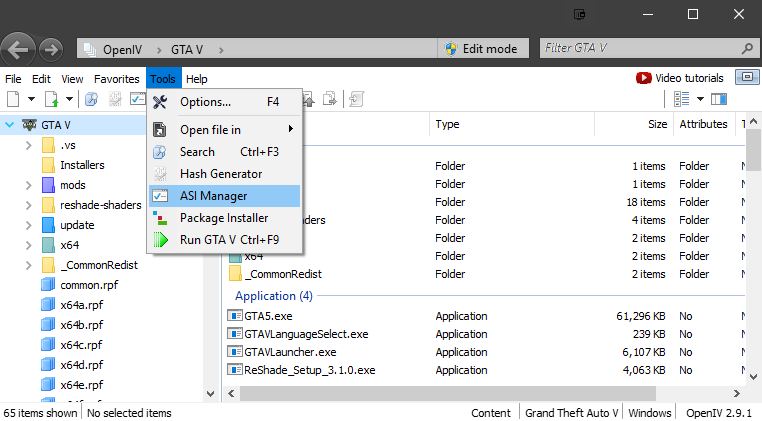Enable Edit mode
This screenshot has width=762, height=421.
(x=483, y=49)
